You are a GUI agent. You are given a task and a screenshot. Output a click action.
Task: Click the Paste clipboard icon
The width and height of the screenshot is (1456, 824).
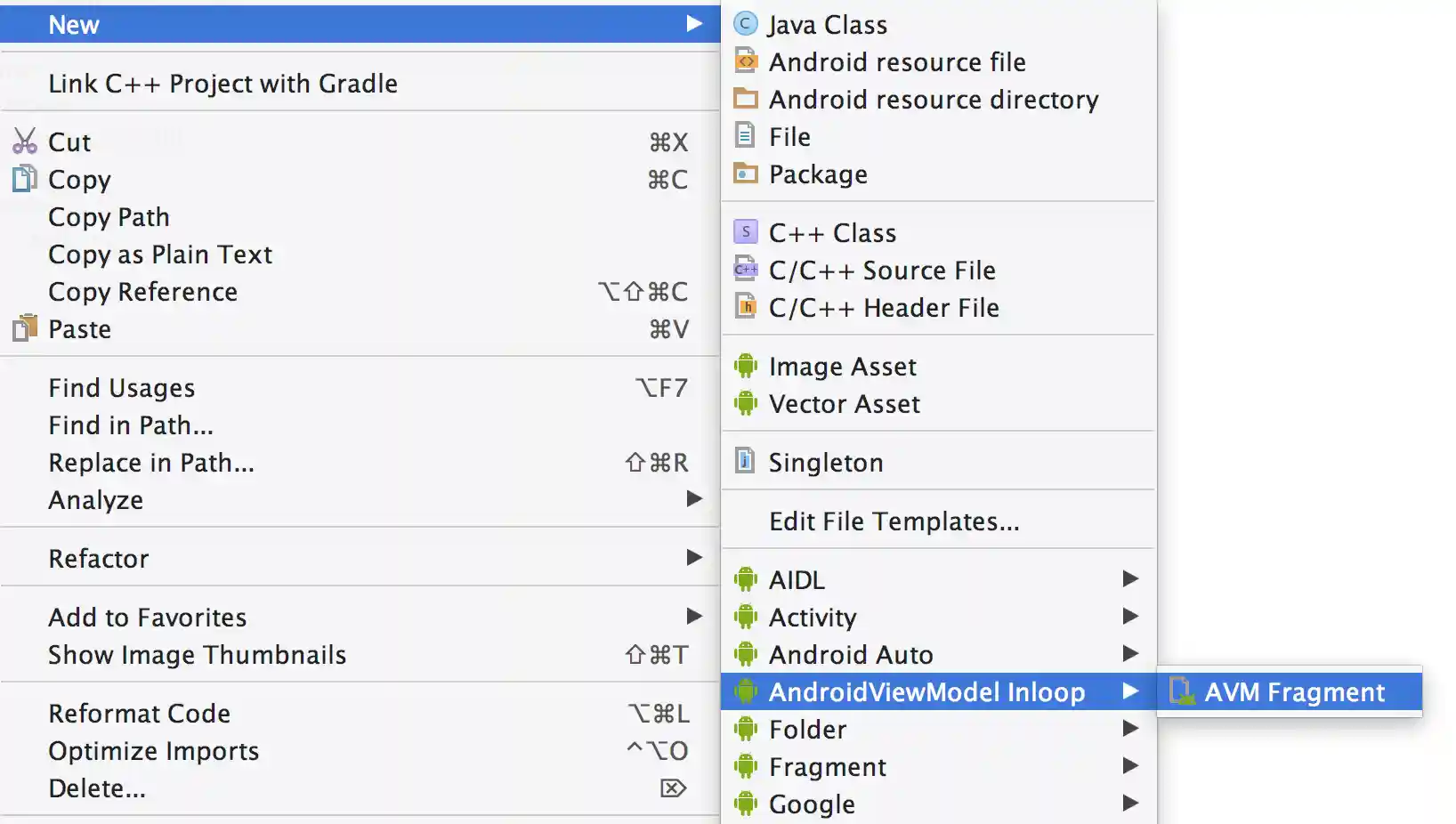click(24, 328)
